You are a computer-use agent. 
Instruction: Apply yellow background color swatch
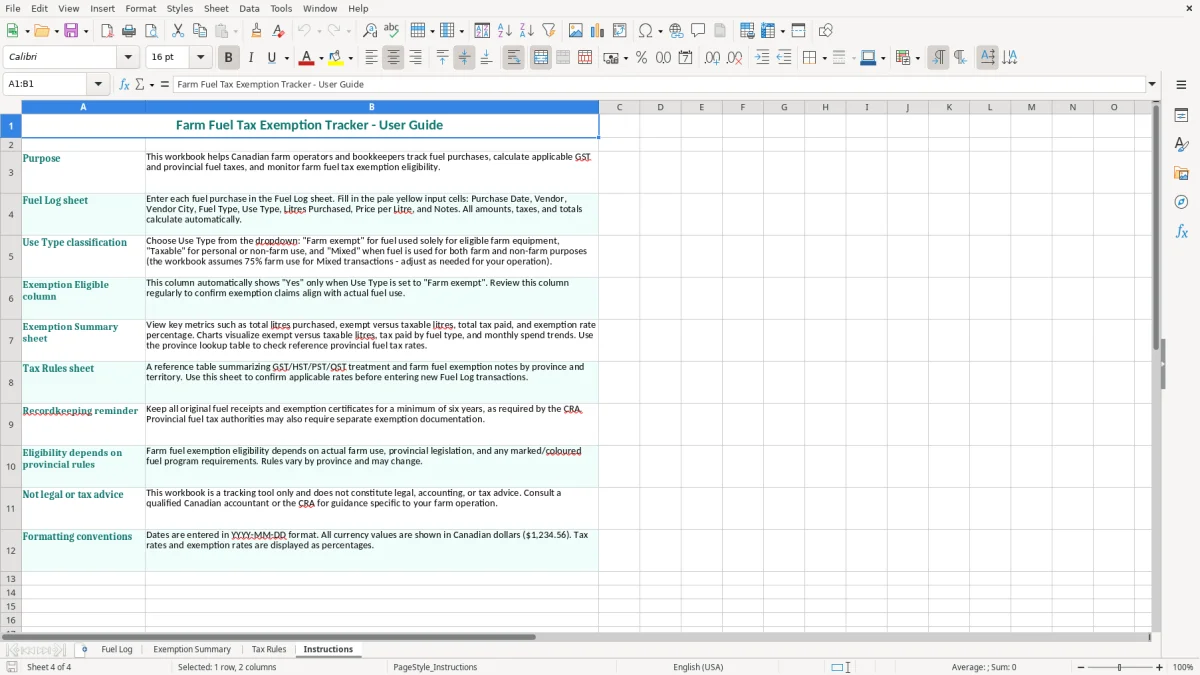tap(336, 58)
